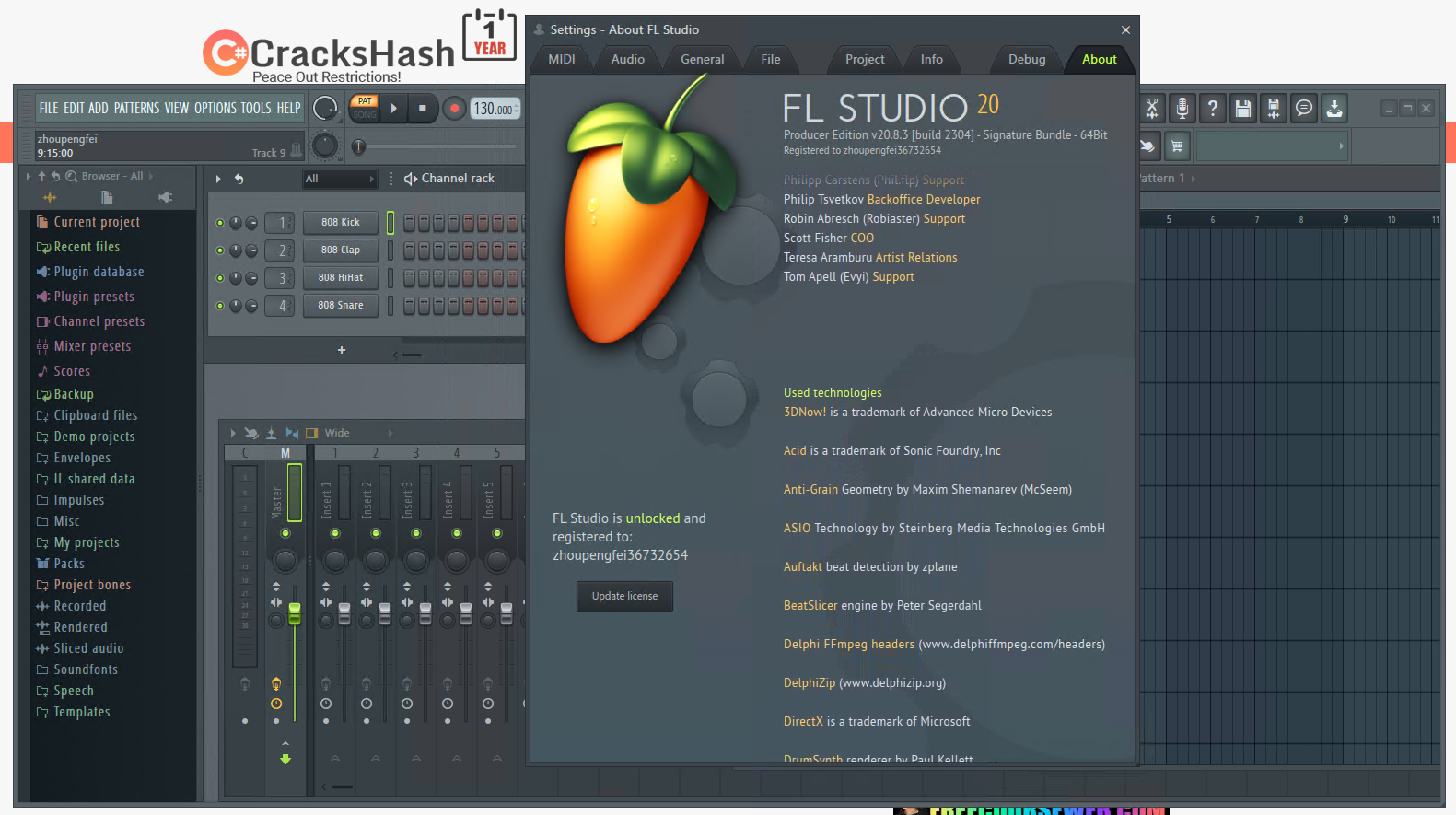
Task: Click the 130.000 tempo field
Action: (495, 109)
